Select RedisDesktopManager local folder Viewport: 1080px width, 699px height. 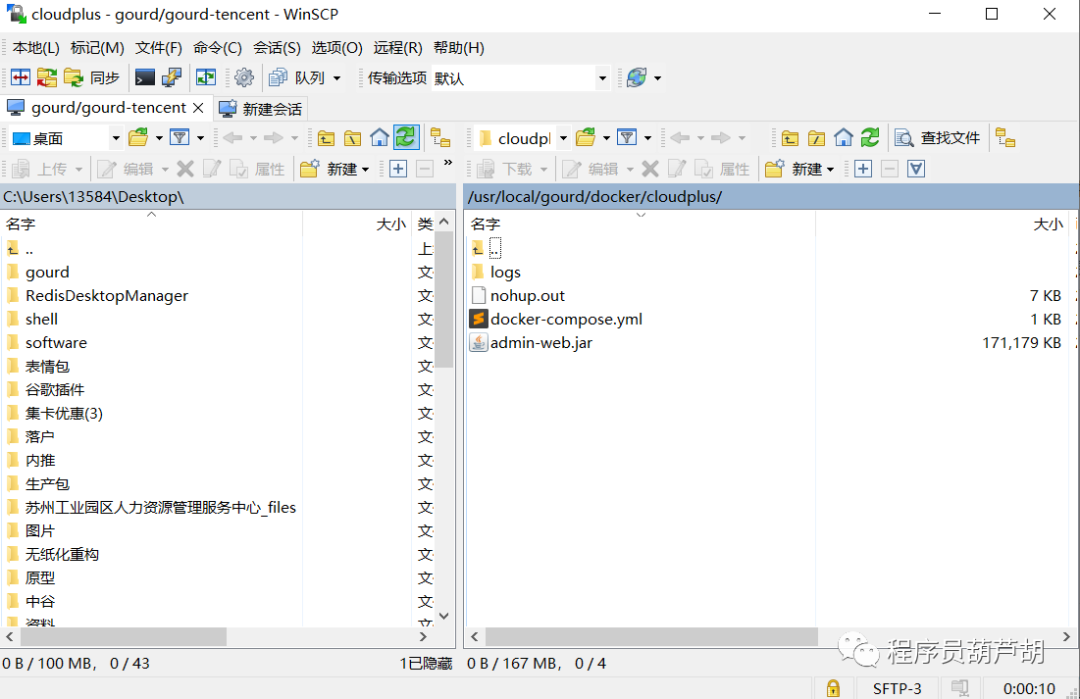107,295
